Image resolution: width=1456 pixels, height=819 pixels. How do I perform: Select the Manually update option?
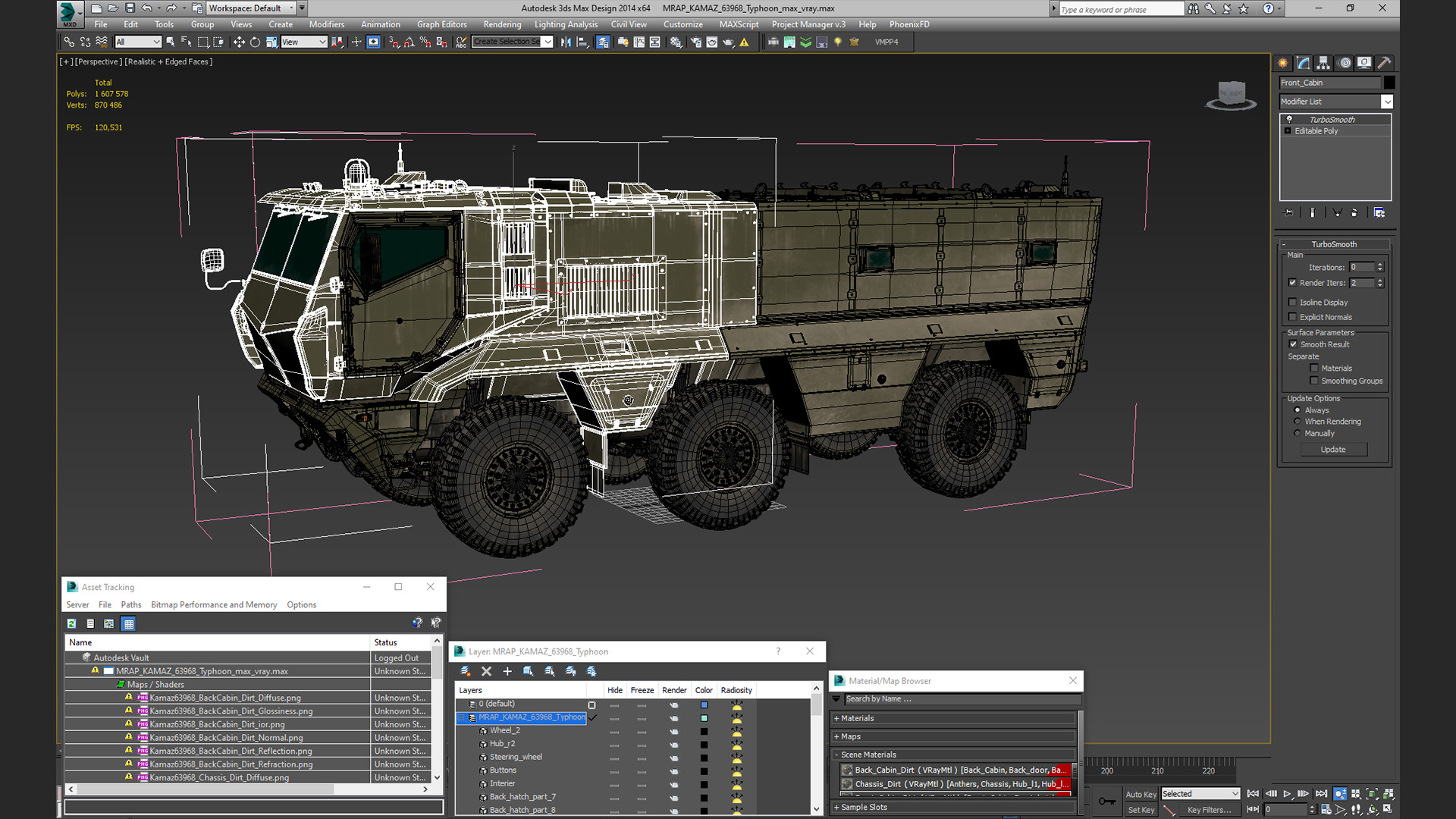(x=1298, y=434)
